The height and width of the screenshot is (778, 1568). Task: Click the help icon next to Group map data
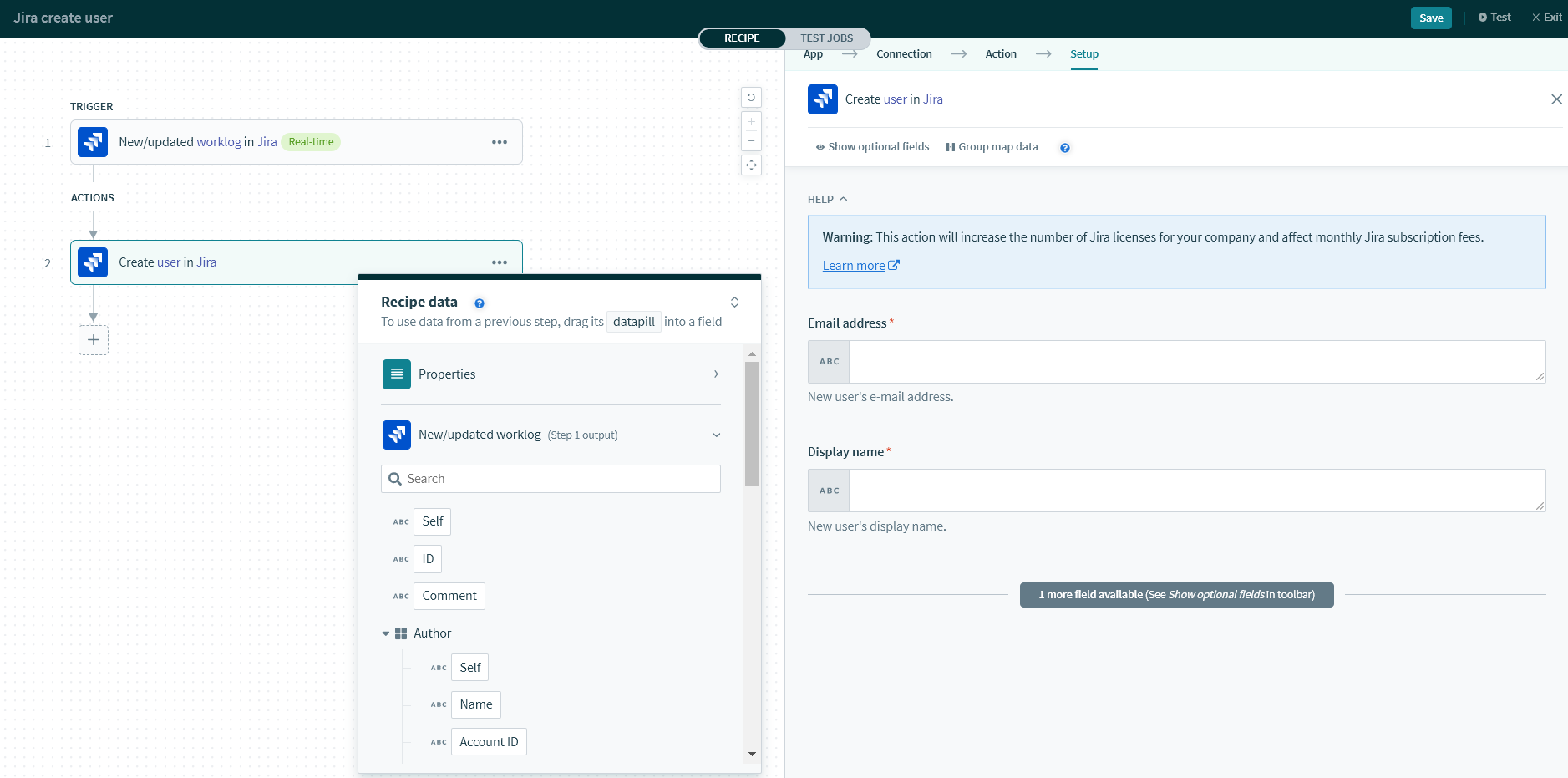coord(1065,148)
